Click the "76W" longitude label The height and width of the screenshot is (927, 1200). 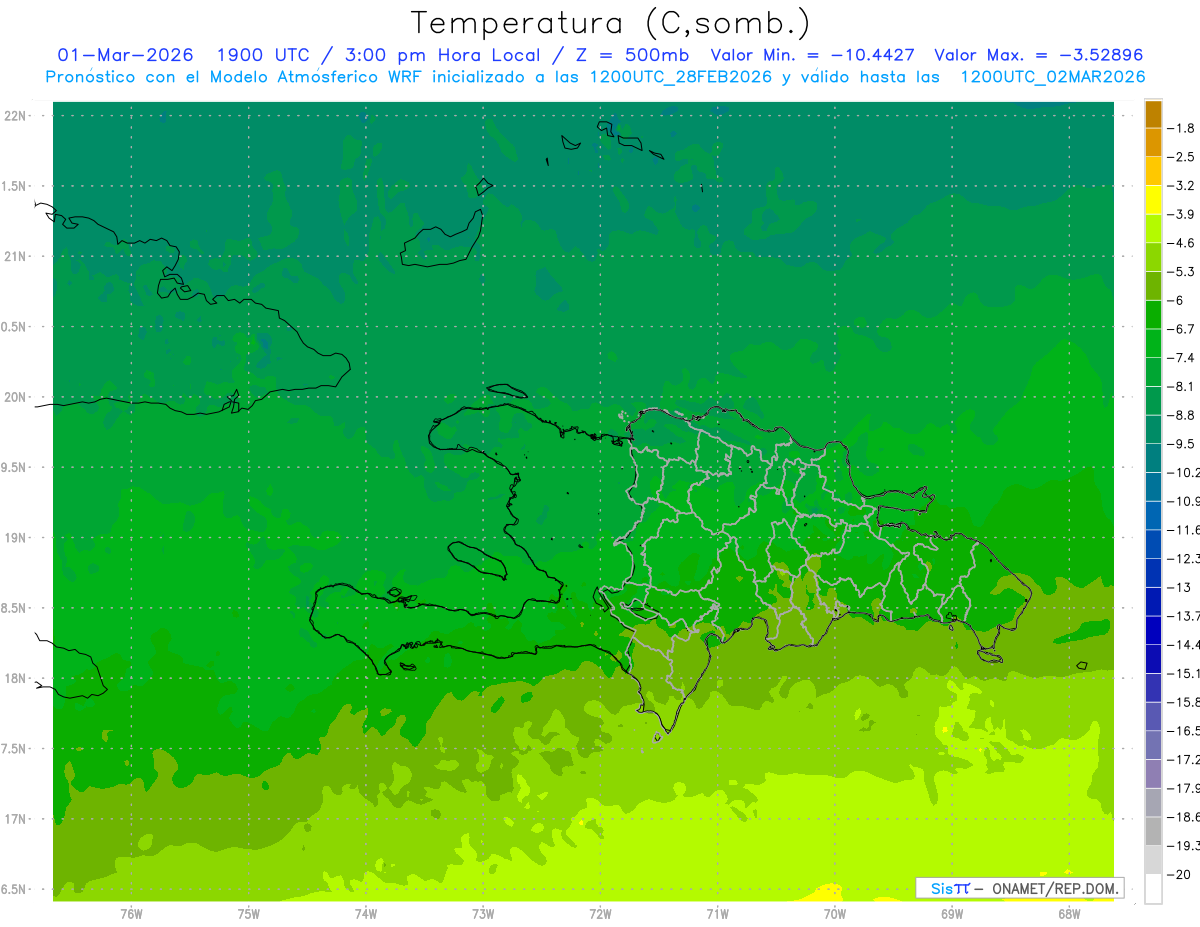click(131, 914)
